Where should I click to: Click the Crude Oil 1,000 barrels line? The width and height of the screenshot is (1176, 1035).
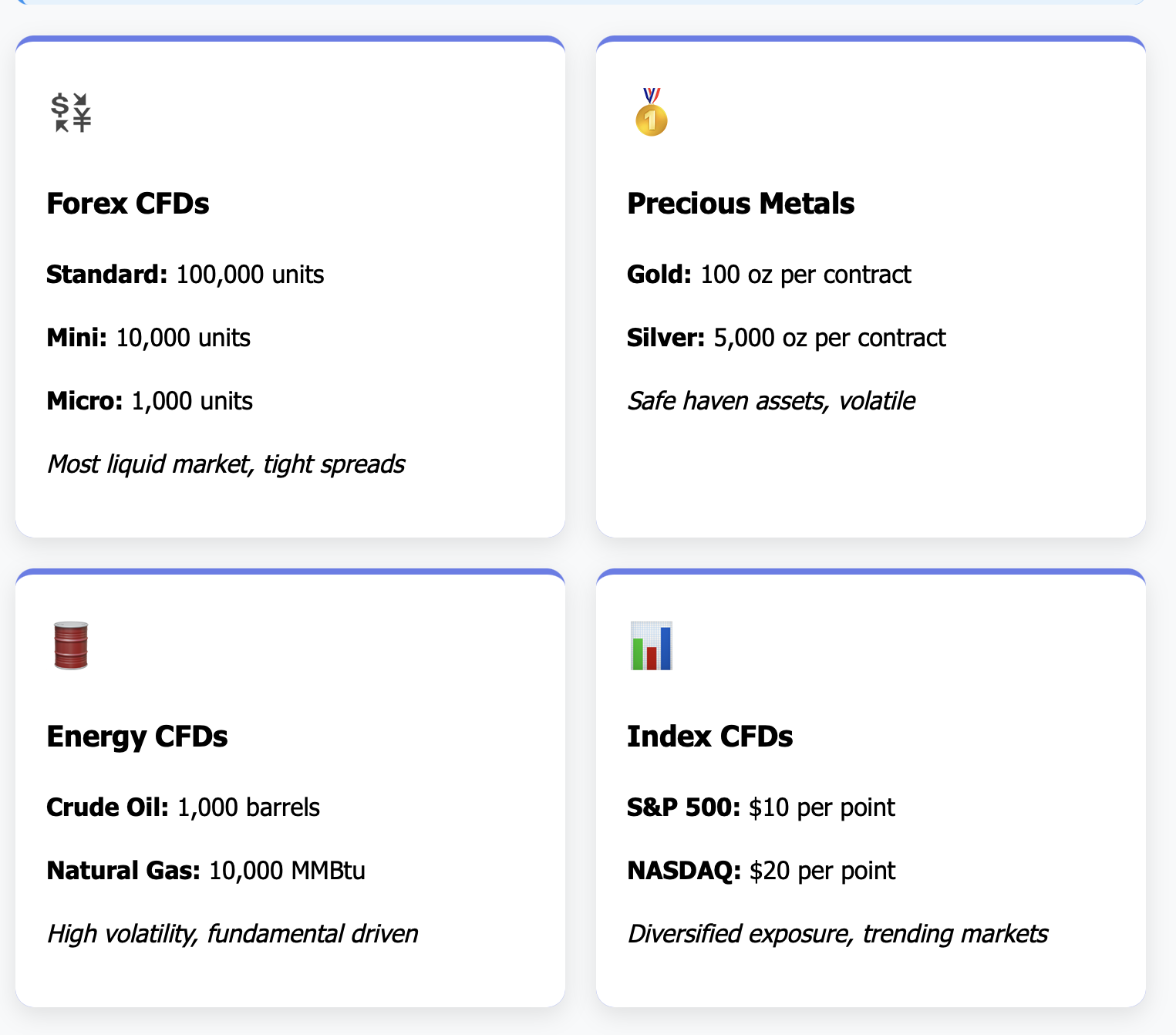183,807
